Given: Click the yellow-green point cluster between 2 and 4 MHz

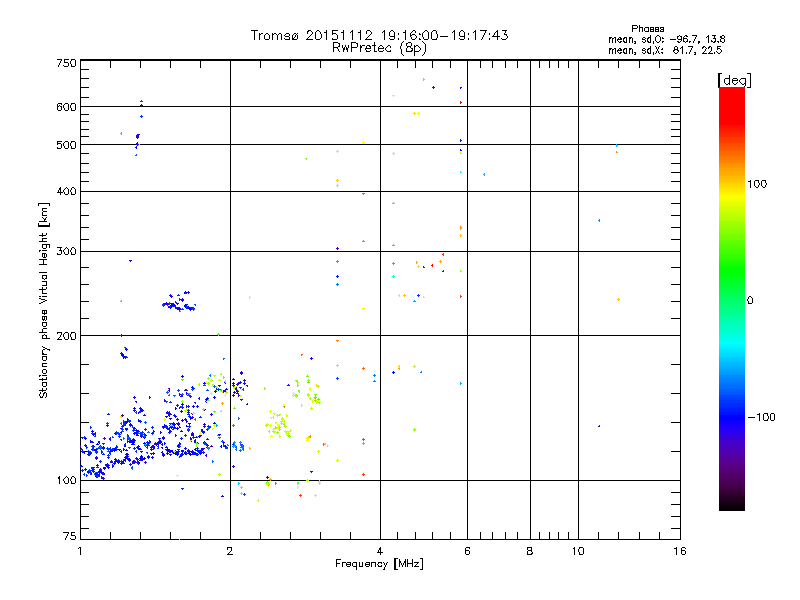Looking at the screenshot, I should [x=278, y=424].
